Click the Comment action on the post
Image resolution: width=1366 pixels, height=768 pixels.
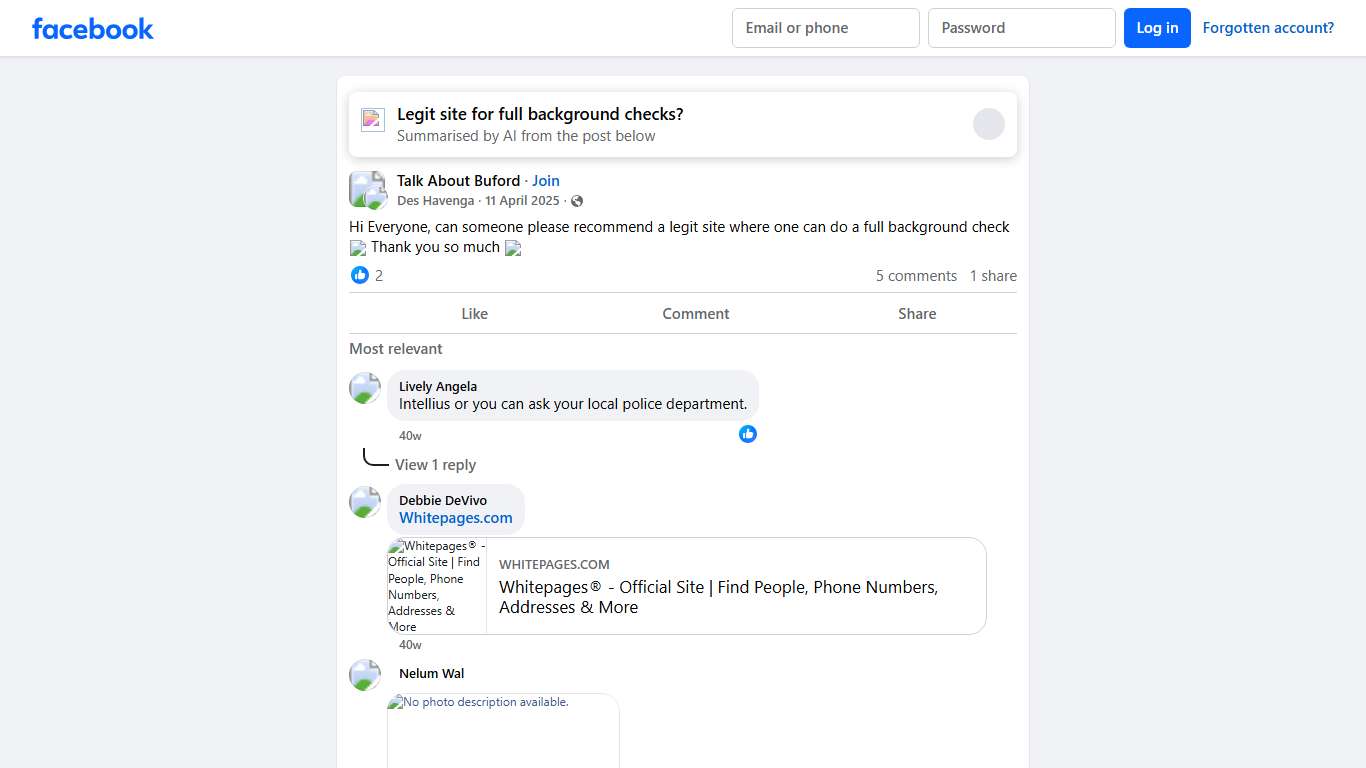pos(696,313)
